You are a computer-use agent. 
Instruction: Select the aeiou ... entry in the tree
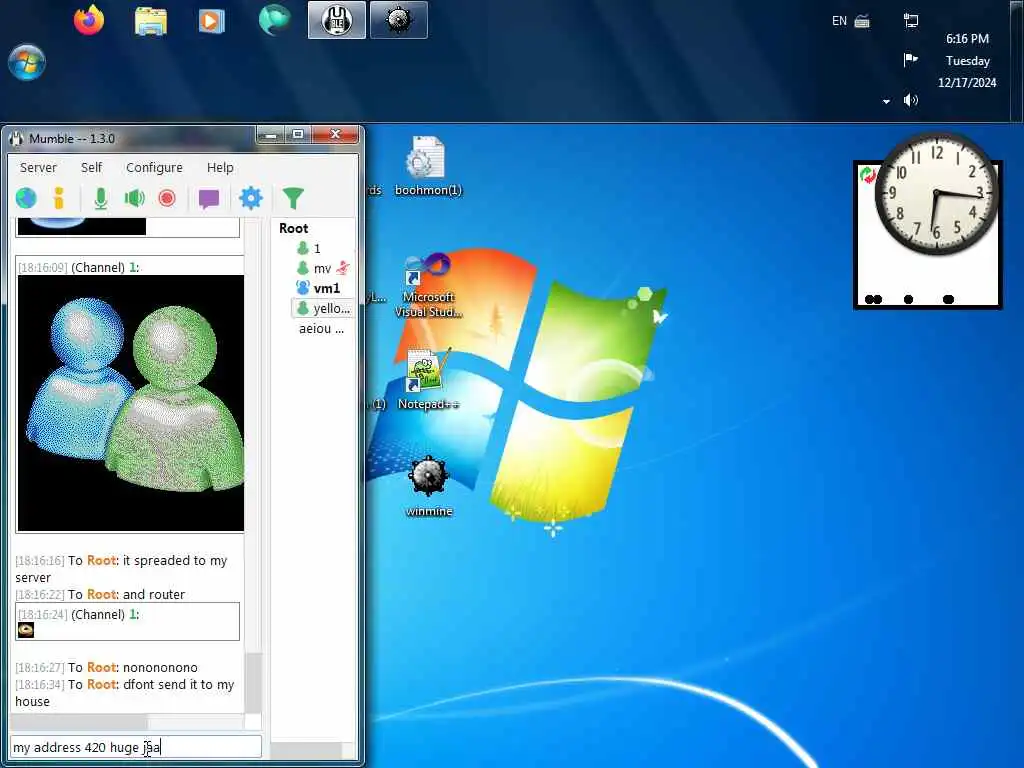[x=321, y=328]
